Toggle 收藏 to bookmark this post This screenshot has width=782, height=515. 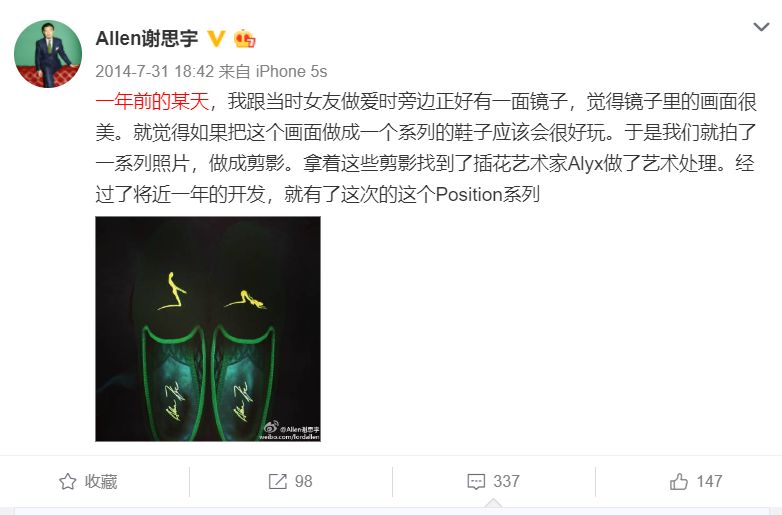pyautogui.click(x=88, y=482)
